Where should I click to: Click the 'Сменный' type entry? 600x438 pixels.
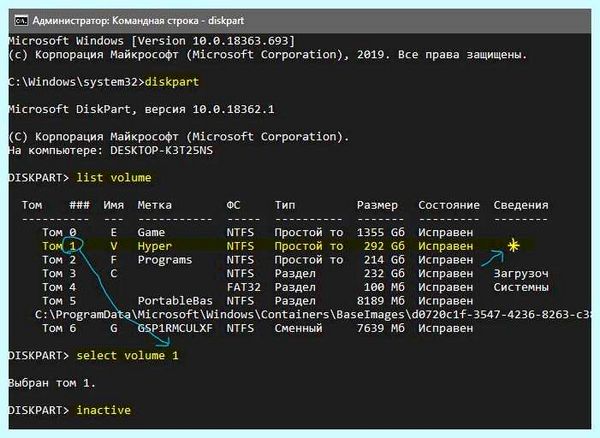pos(298,328)
